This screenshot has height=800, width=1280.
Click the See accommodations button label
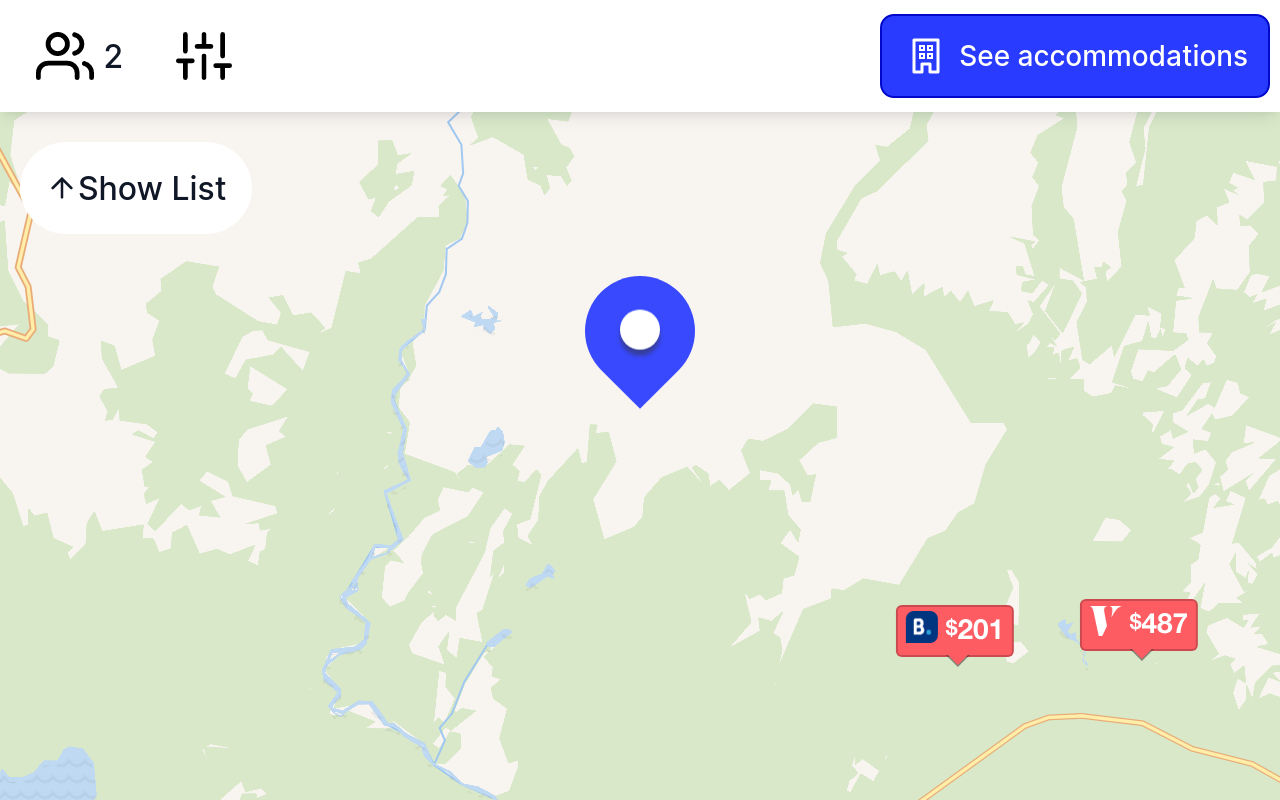(1103, 56)
